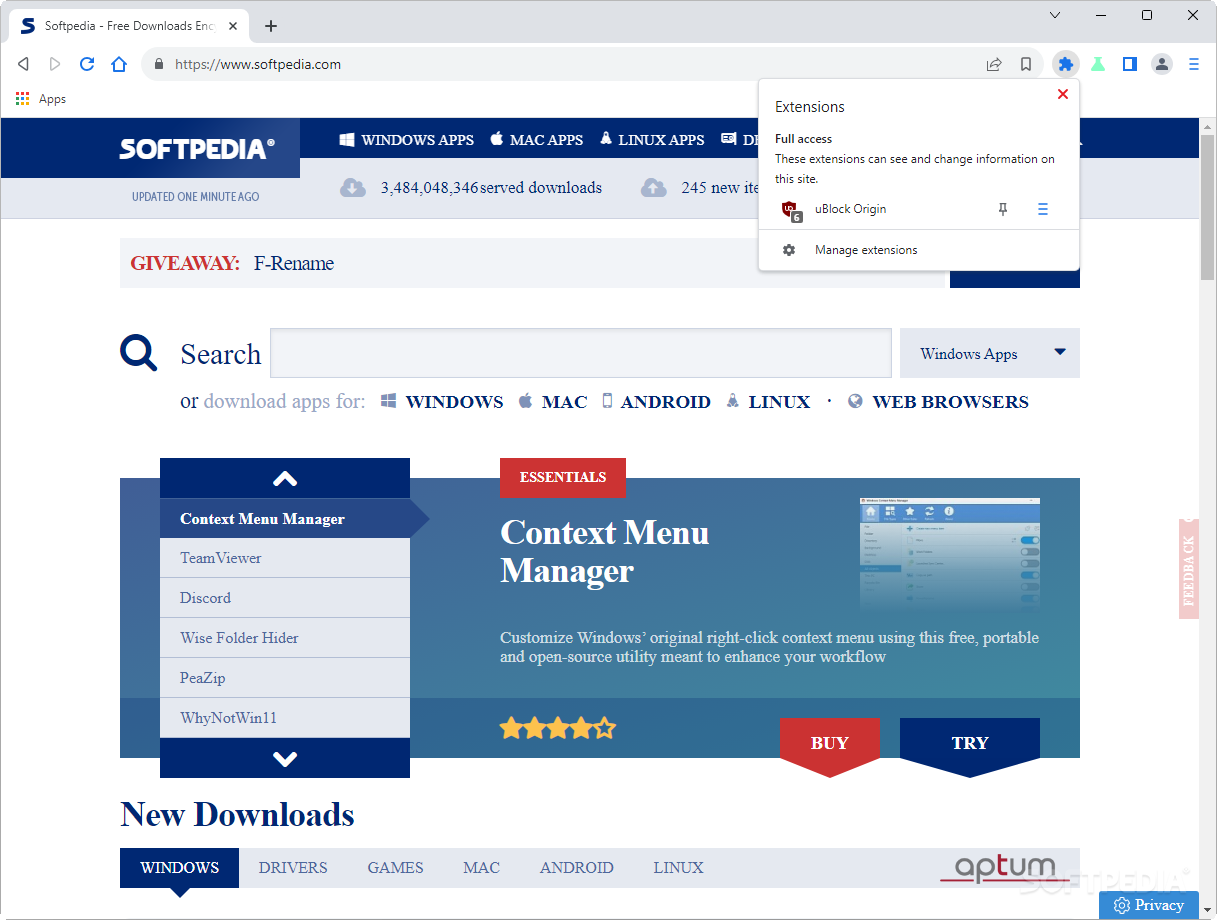Click the star rating for Context Menu Manager

[x=558, y=728]
